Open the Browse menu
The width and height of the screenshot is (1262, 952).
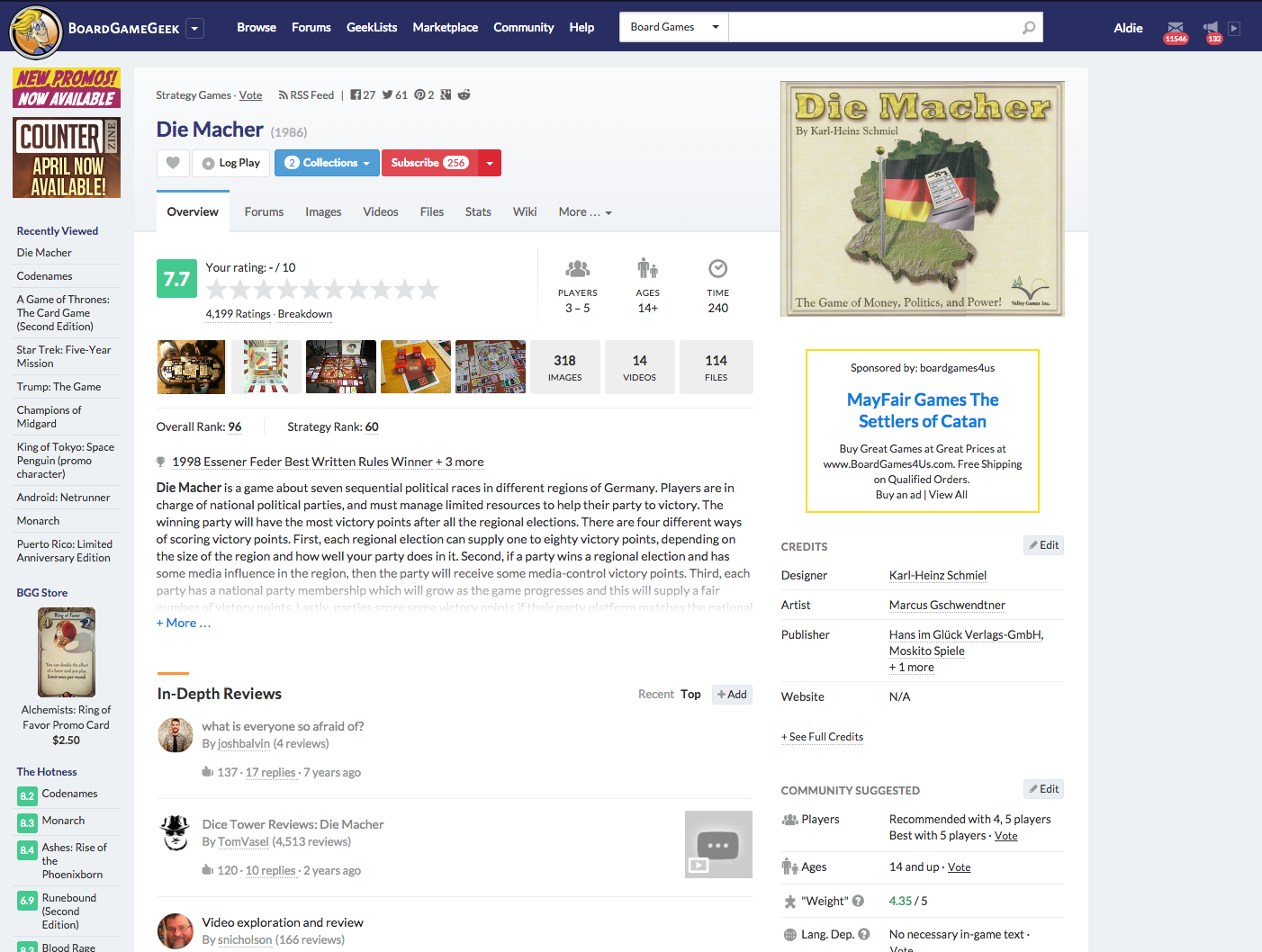257,28
